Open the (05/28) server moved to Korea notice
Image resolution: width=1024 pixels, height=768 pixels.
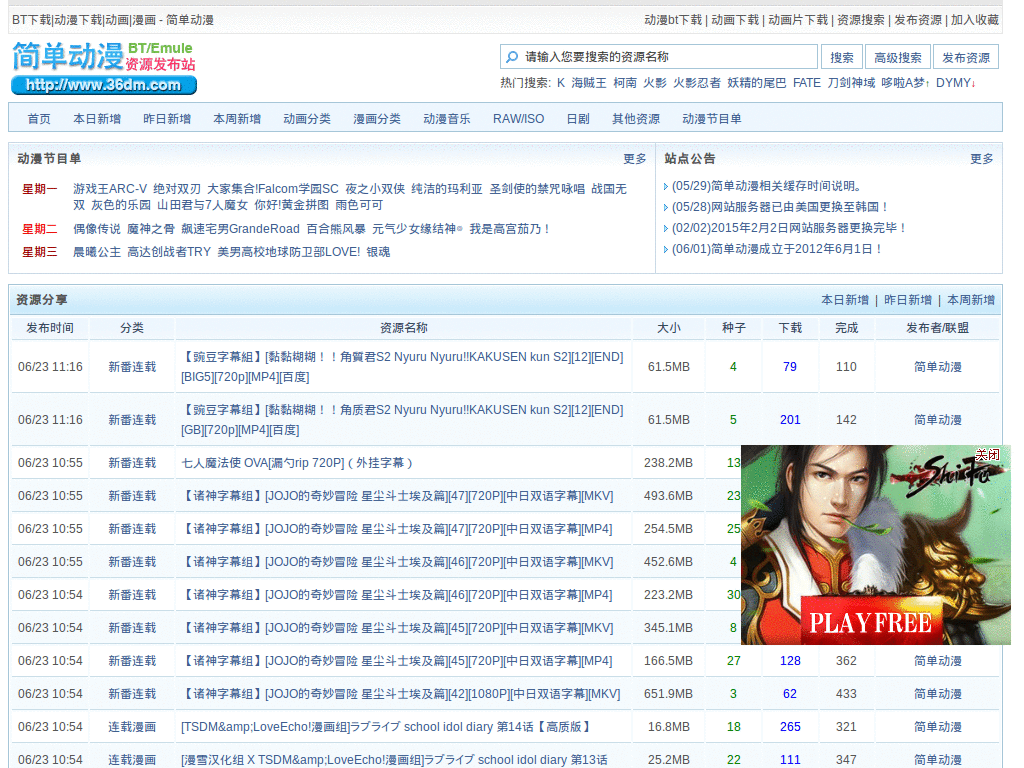780,207
